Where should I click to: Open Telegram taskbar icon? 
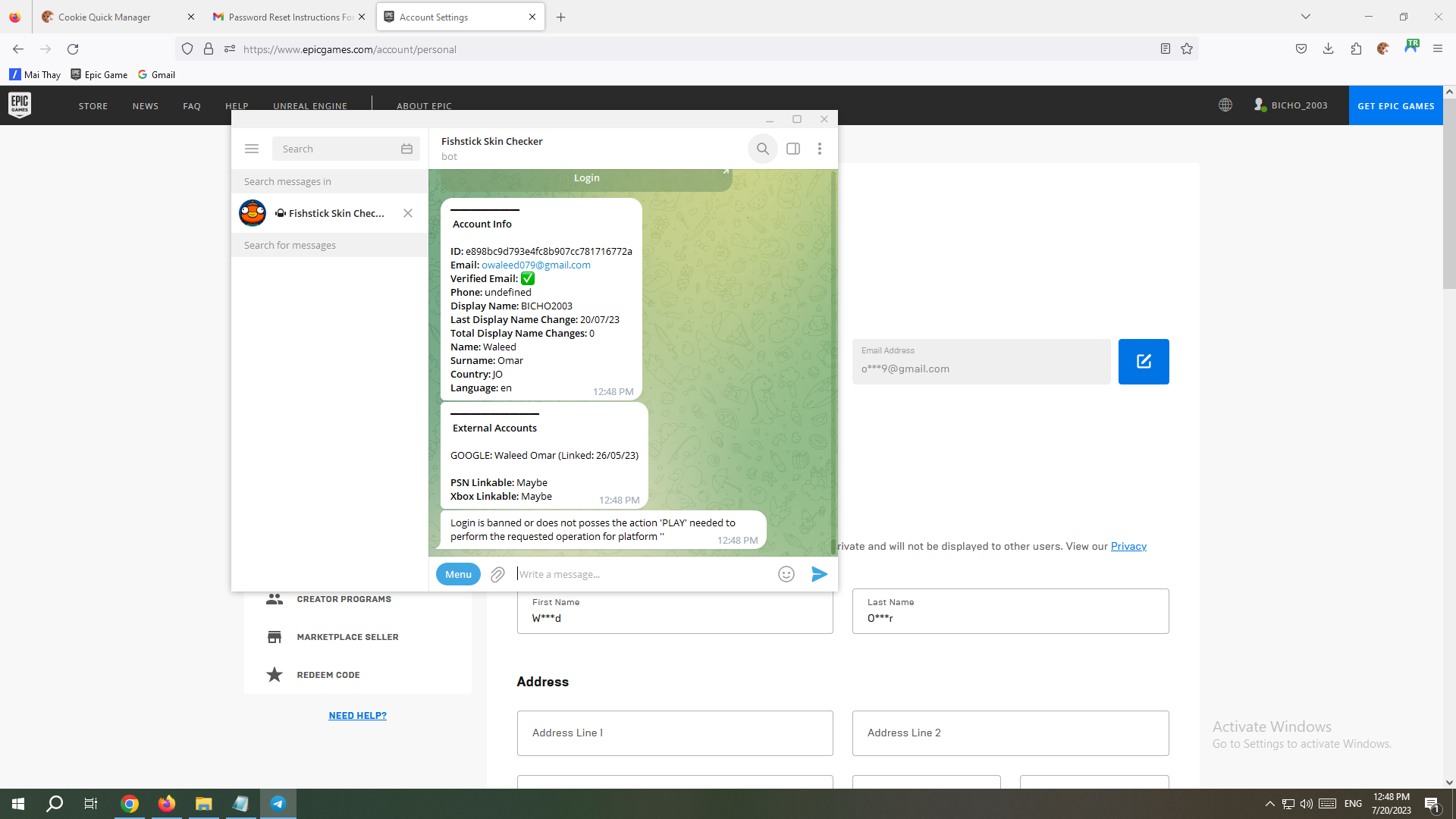tap(278, 804)
